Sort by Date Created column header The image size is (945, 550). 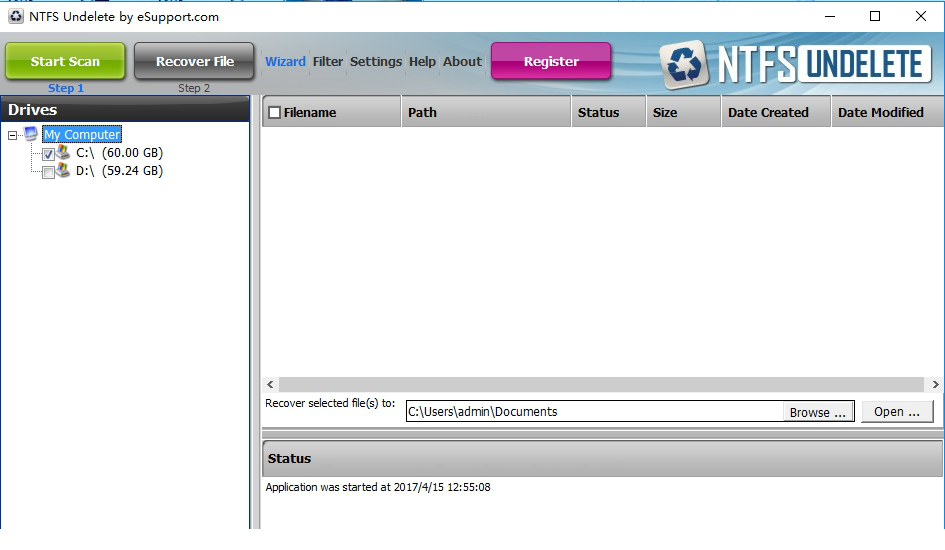coord(776,112)
